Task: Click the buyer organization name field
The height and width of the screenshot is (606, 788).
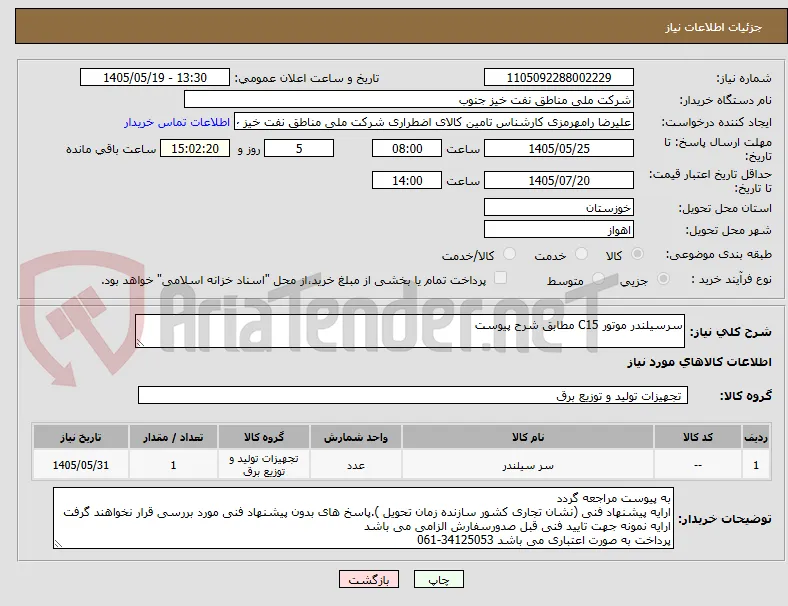Action: coord(409,99)
